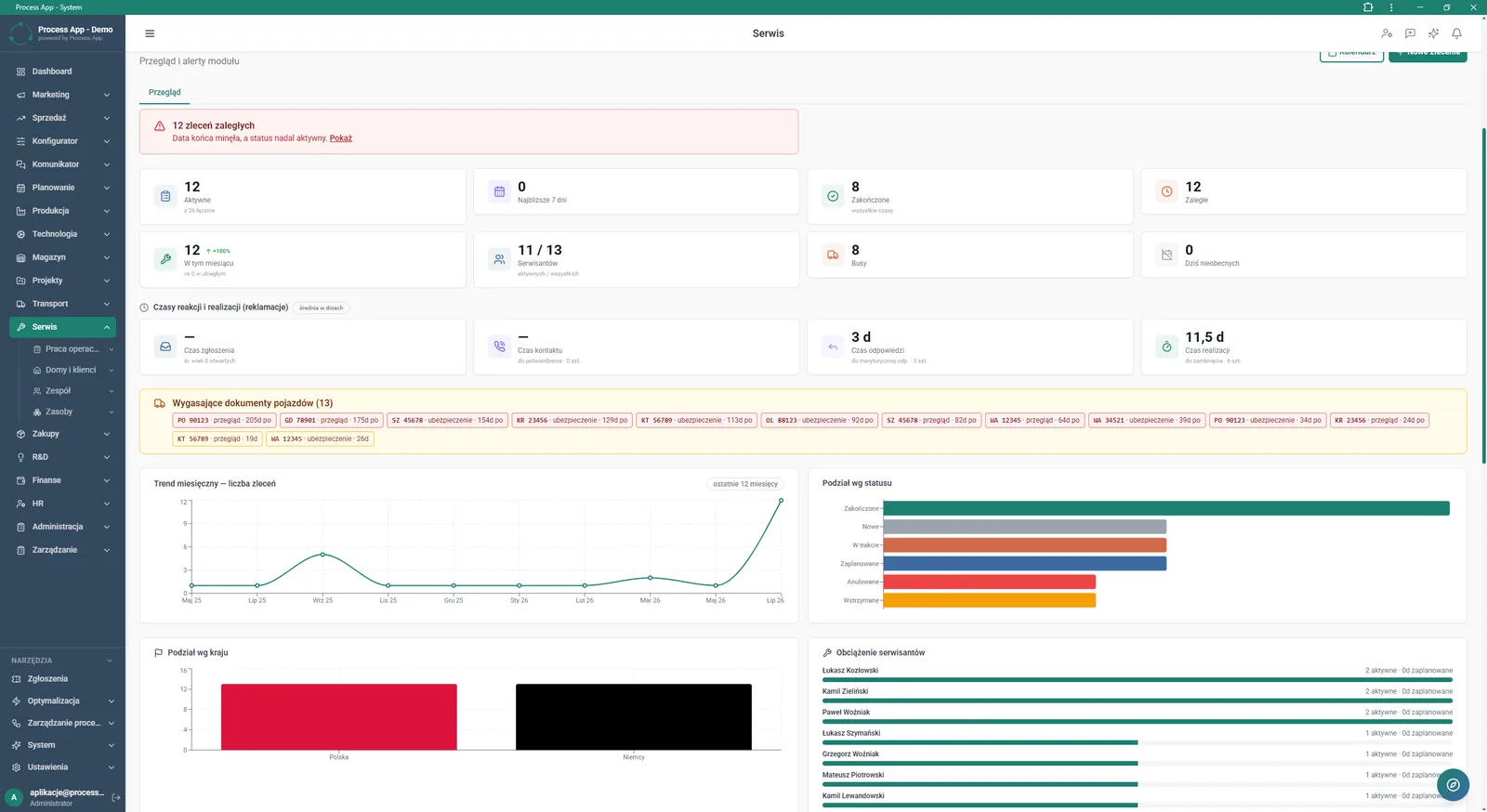Click the warning triangle in overdue alert

(x=160, y=125)
